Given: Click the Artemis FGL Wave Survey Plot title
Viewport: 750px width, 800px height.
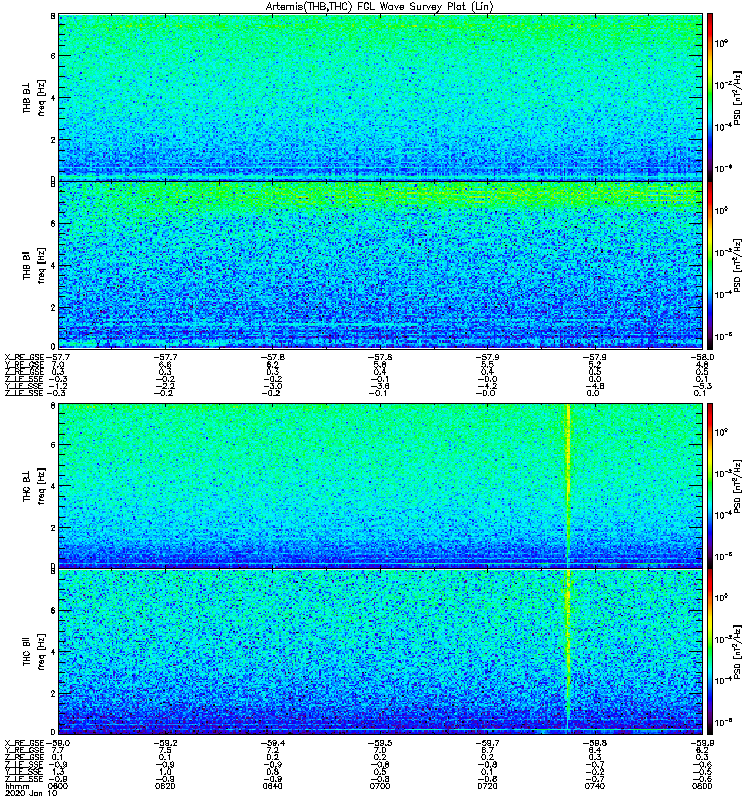Looking at the screenshot, I should [379, 7].
